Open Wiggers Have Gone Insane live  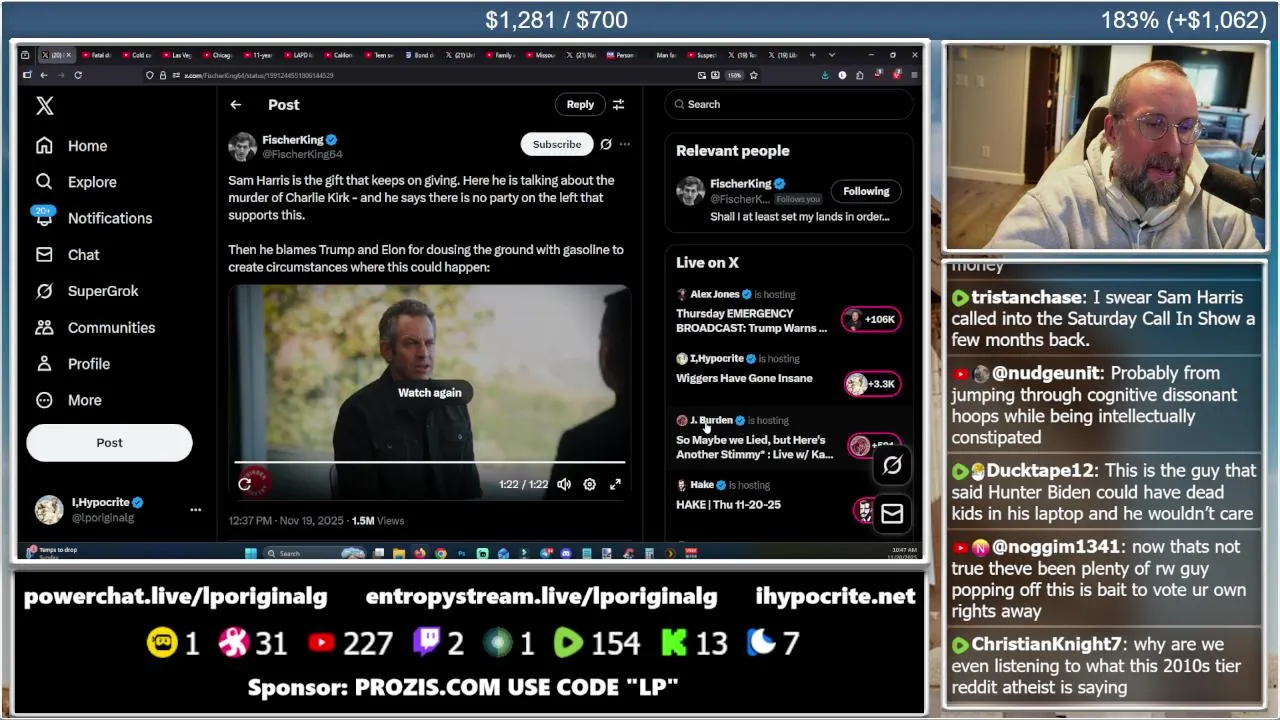tap(744, 379)
